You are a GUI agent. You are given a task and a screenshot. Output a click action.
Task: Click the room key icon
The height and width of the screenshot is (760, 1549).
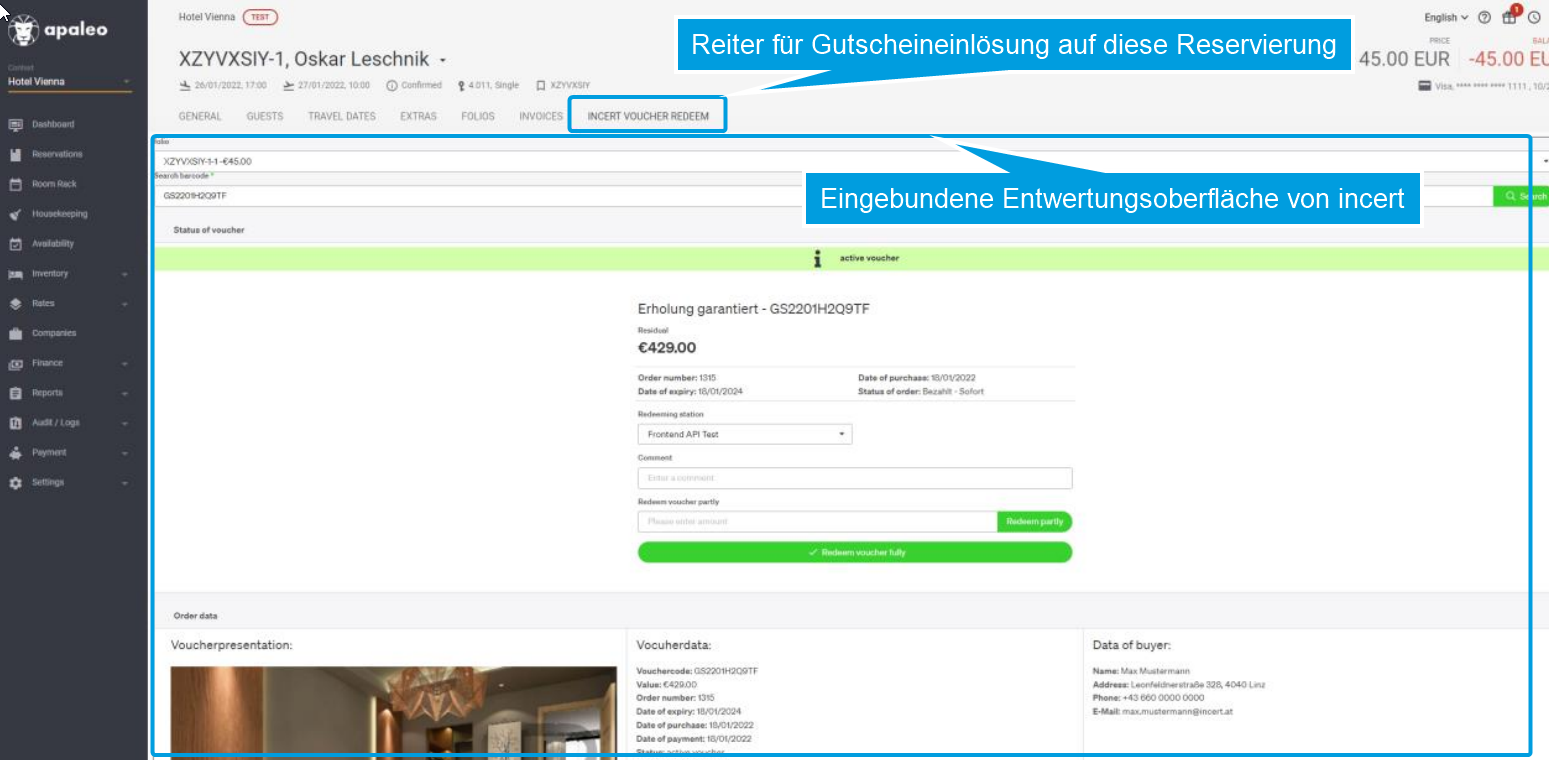(x=461, y=85)
